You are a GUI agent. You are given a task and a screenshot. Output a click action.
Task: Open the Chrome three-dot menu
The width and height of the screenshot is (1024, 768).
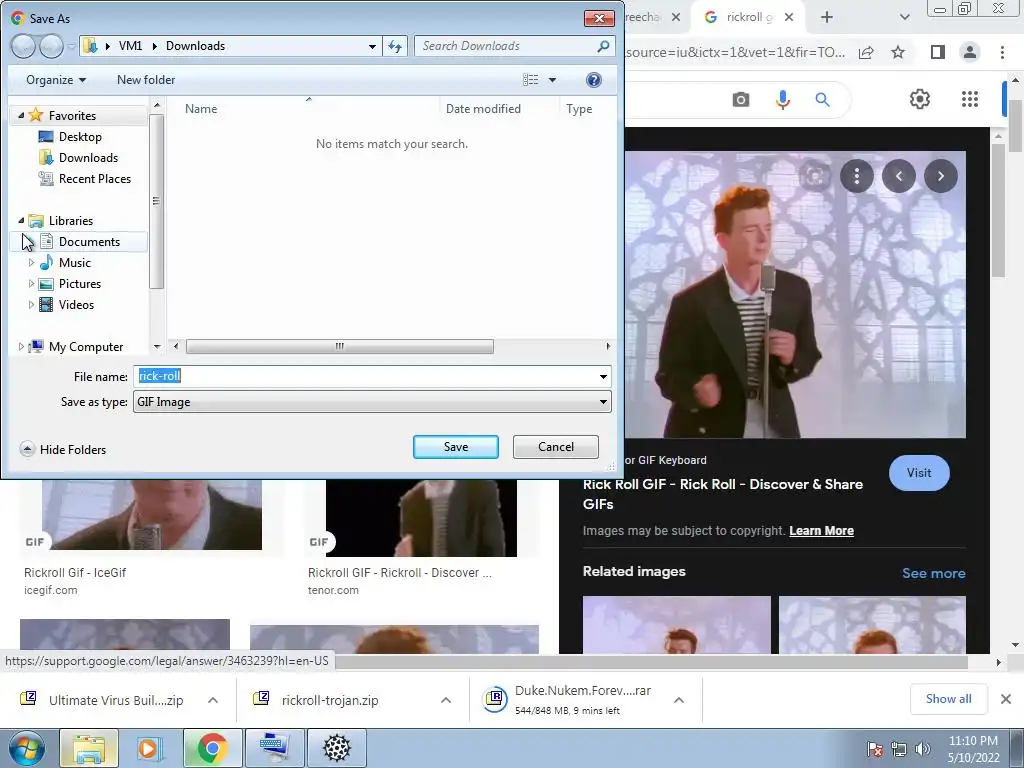(1002, 52)
